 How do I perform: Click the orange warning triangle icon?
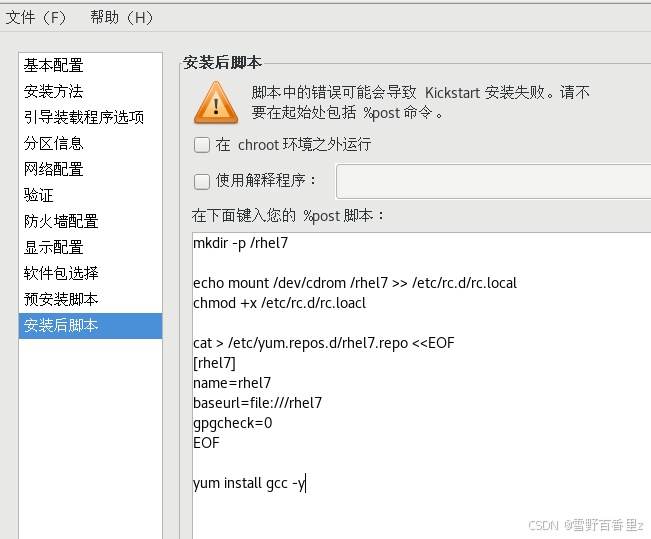(216, 103)
